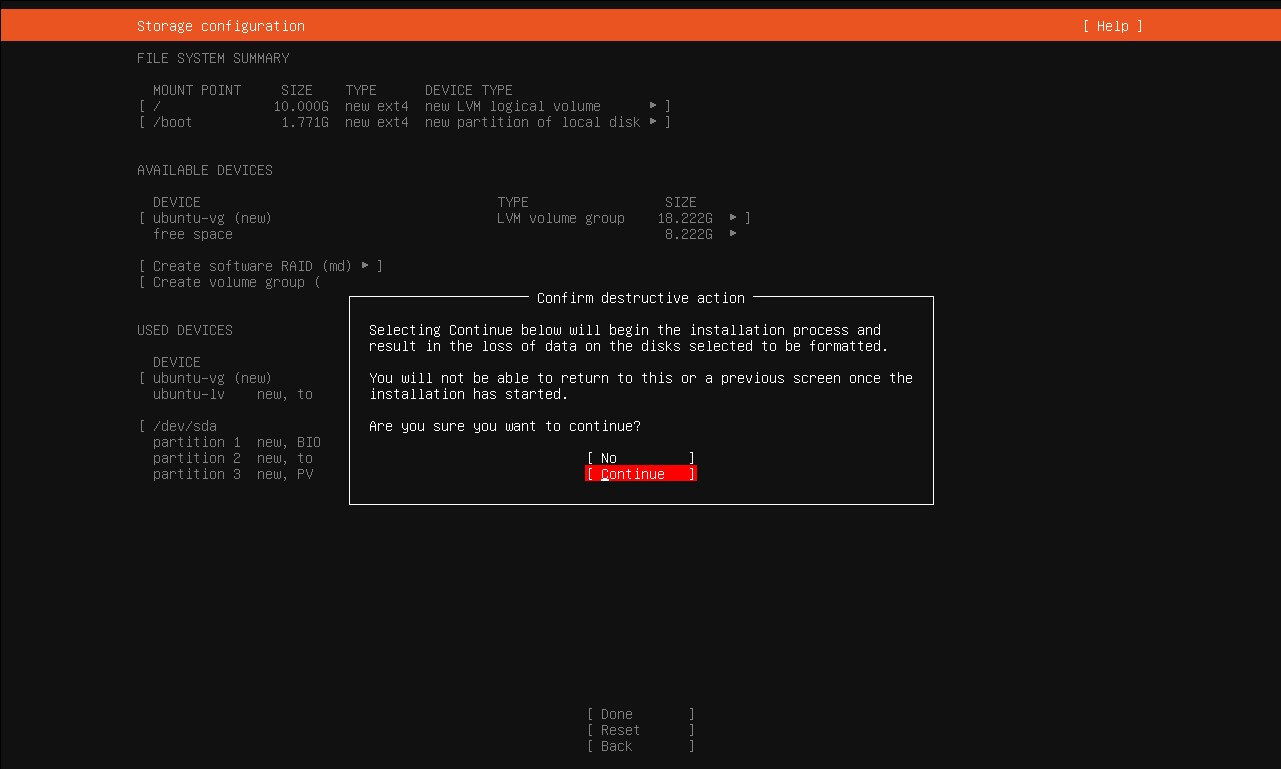Click Continue to confirm destructive action
This screenshot has width=1281, height=769.
click(x=640, y=473)
